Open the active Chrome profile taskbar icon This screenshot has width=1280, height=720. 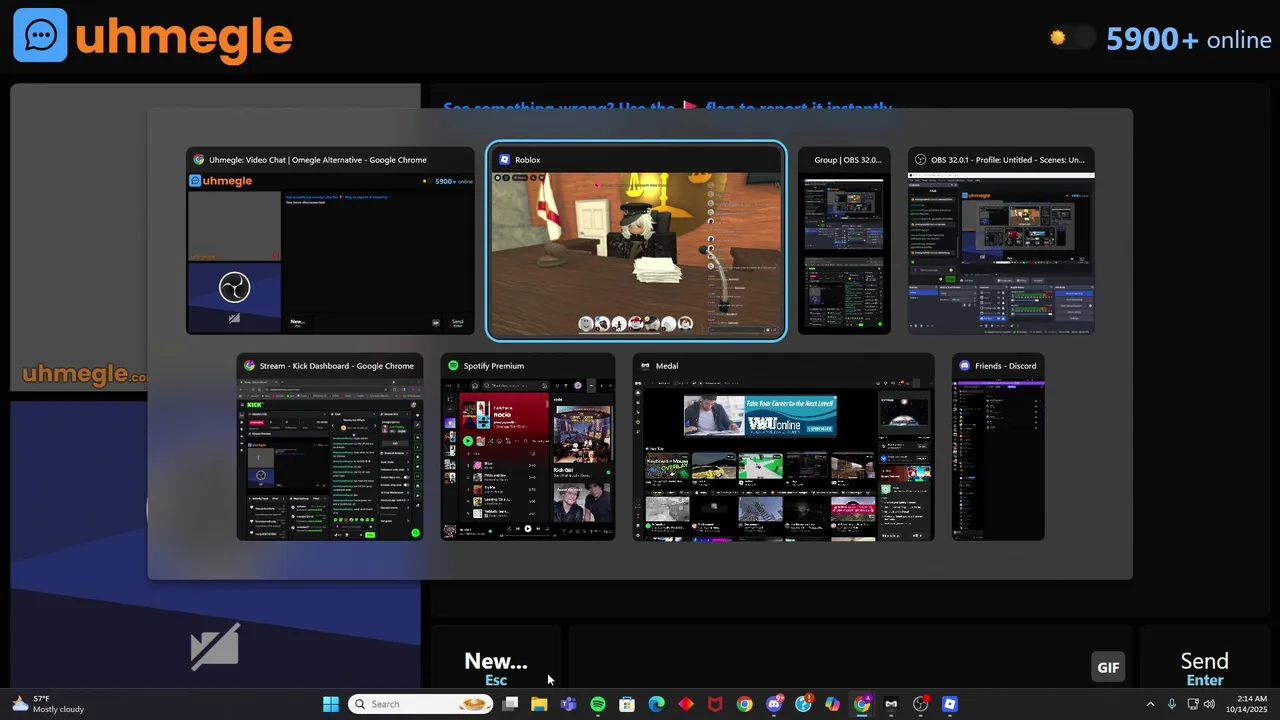click(862, 704)
